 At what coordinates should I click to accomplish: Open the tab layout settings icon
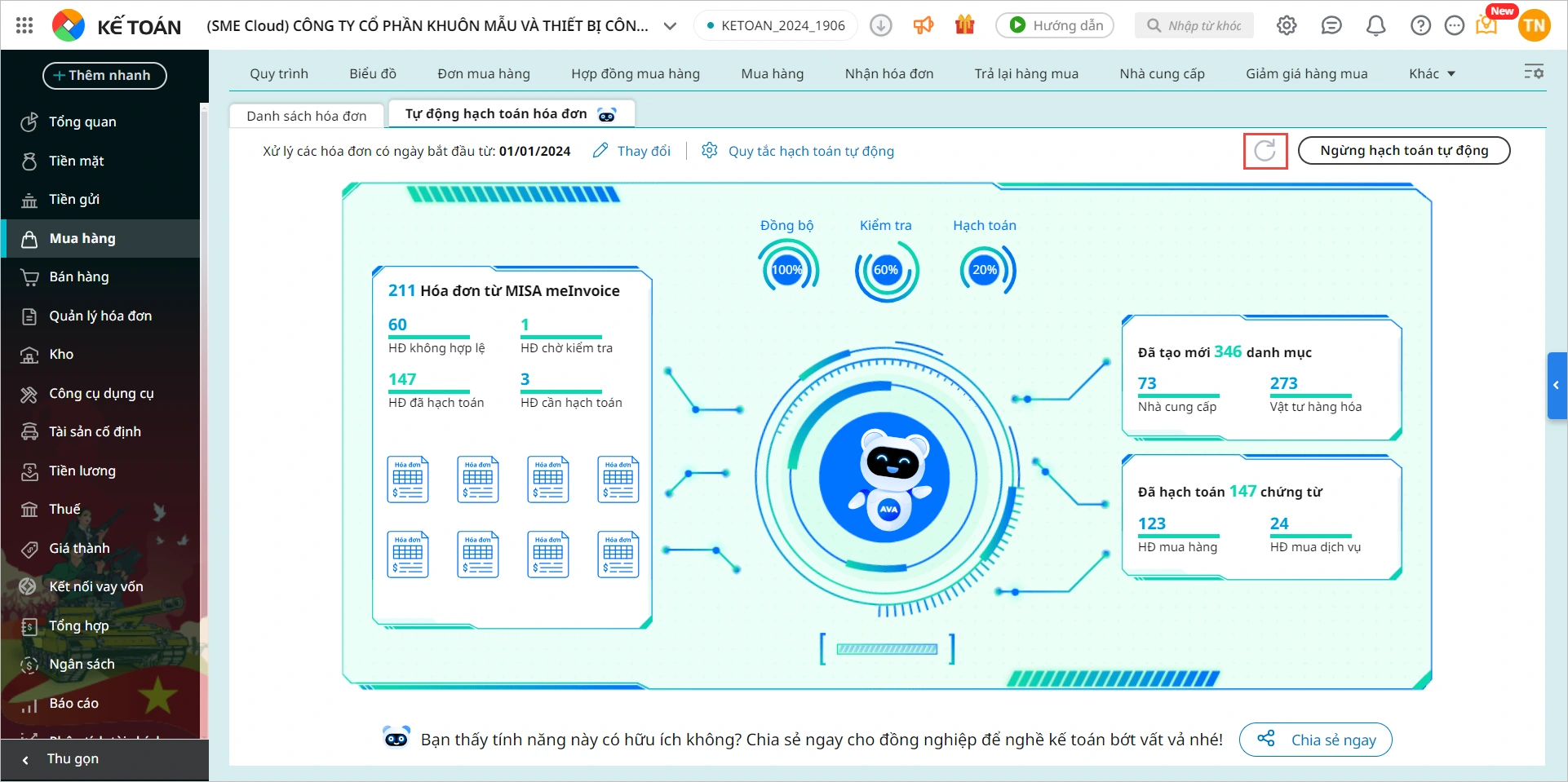[1534, 73]
